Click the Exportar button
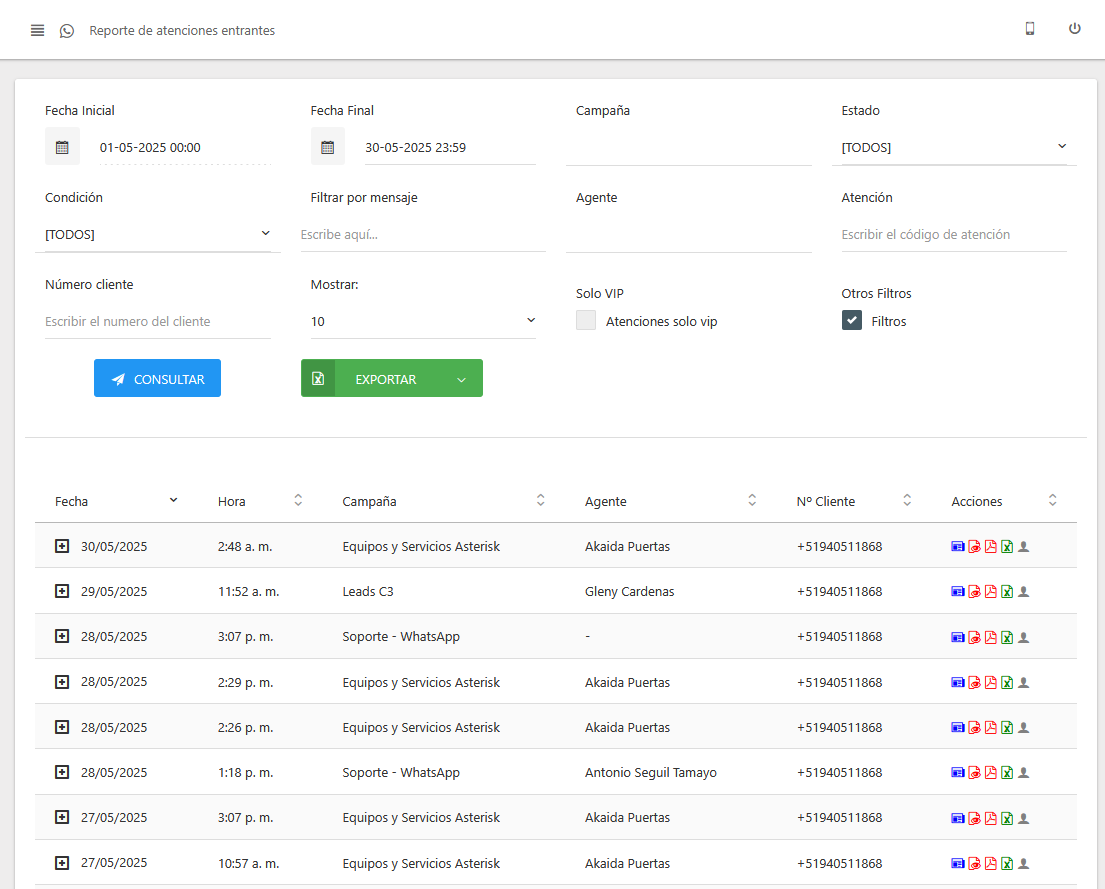 pos(392,379)
